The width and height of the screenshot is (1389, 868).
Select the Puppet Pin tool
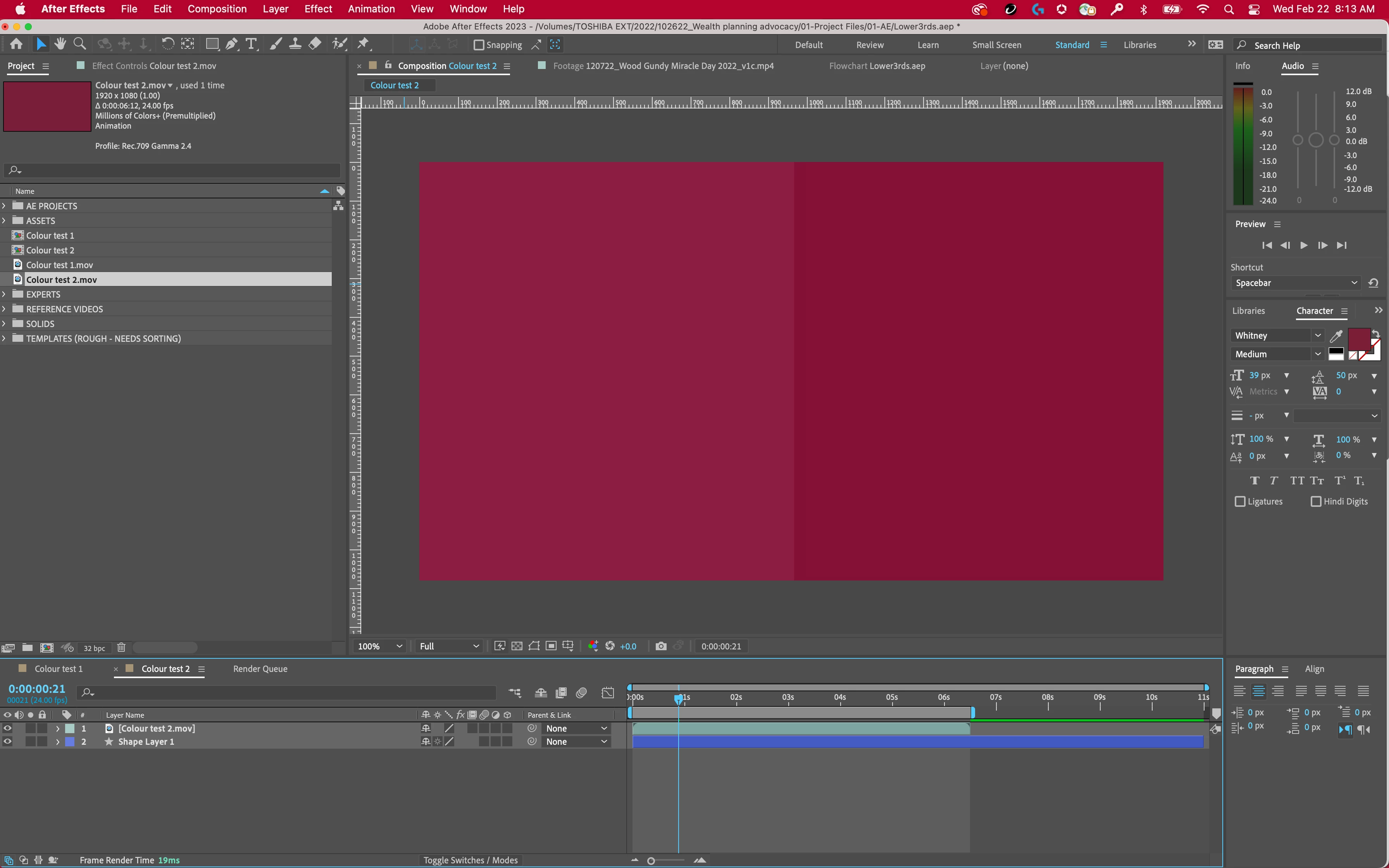363,44
